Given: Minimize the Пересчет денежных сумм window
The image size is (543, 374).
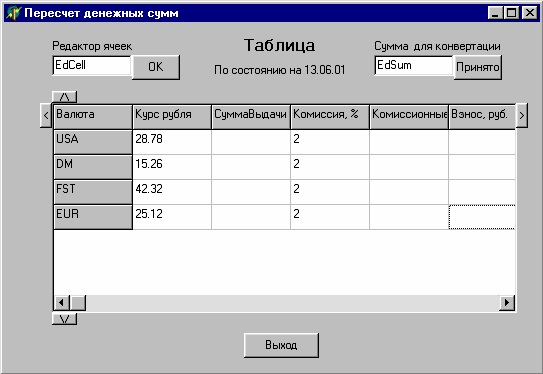Looking at the screenshot, I should [496, 13].
